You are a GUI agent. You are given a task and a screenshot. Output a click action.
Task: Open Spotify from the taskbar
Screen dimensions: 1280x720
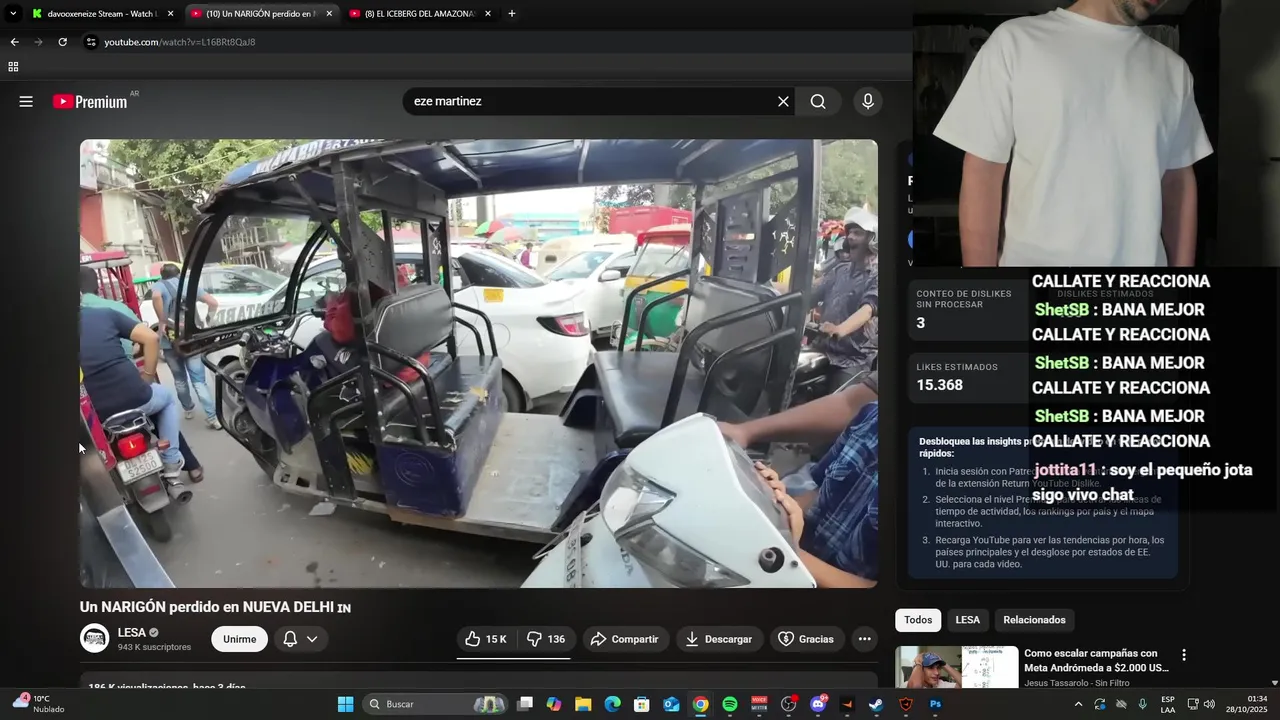click(730, 704)
